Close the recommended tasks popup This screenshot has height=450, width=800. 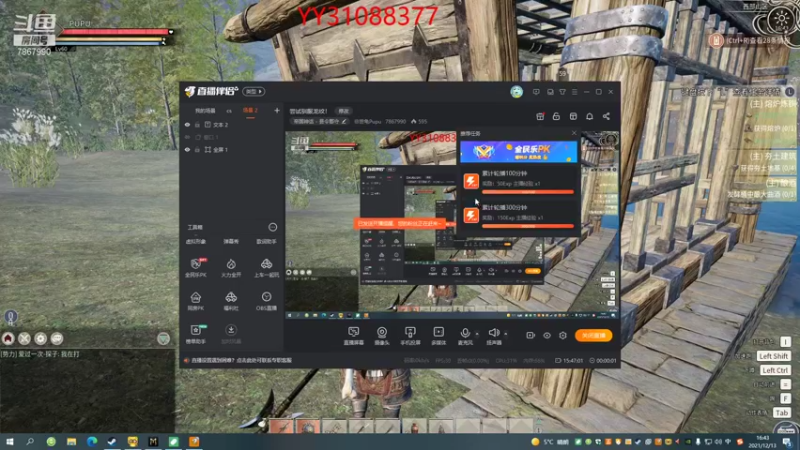(x=574, y=133)
